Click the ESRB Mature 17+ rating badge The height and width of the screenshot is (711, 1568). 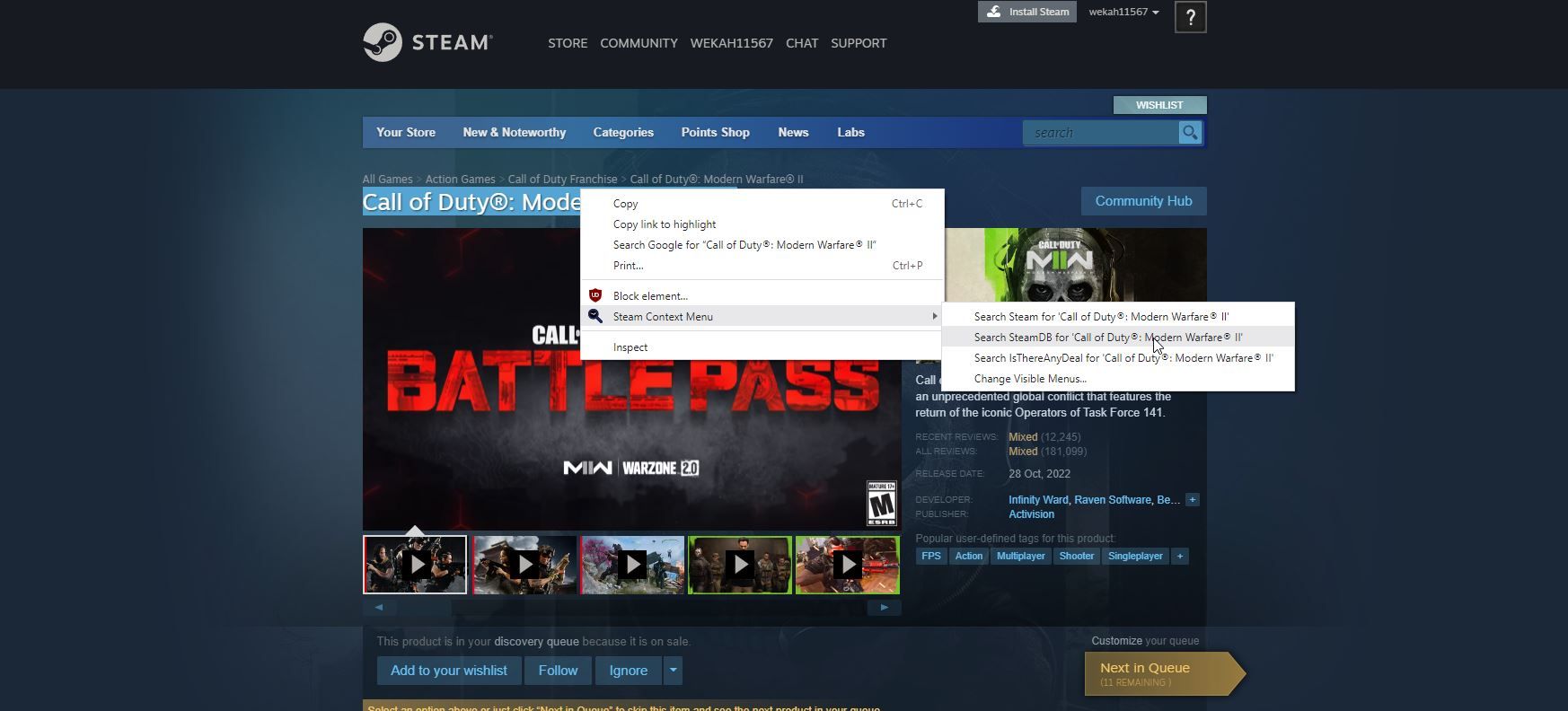point(881,503)
